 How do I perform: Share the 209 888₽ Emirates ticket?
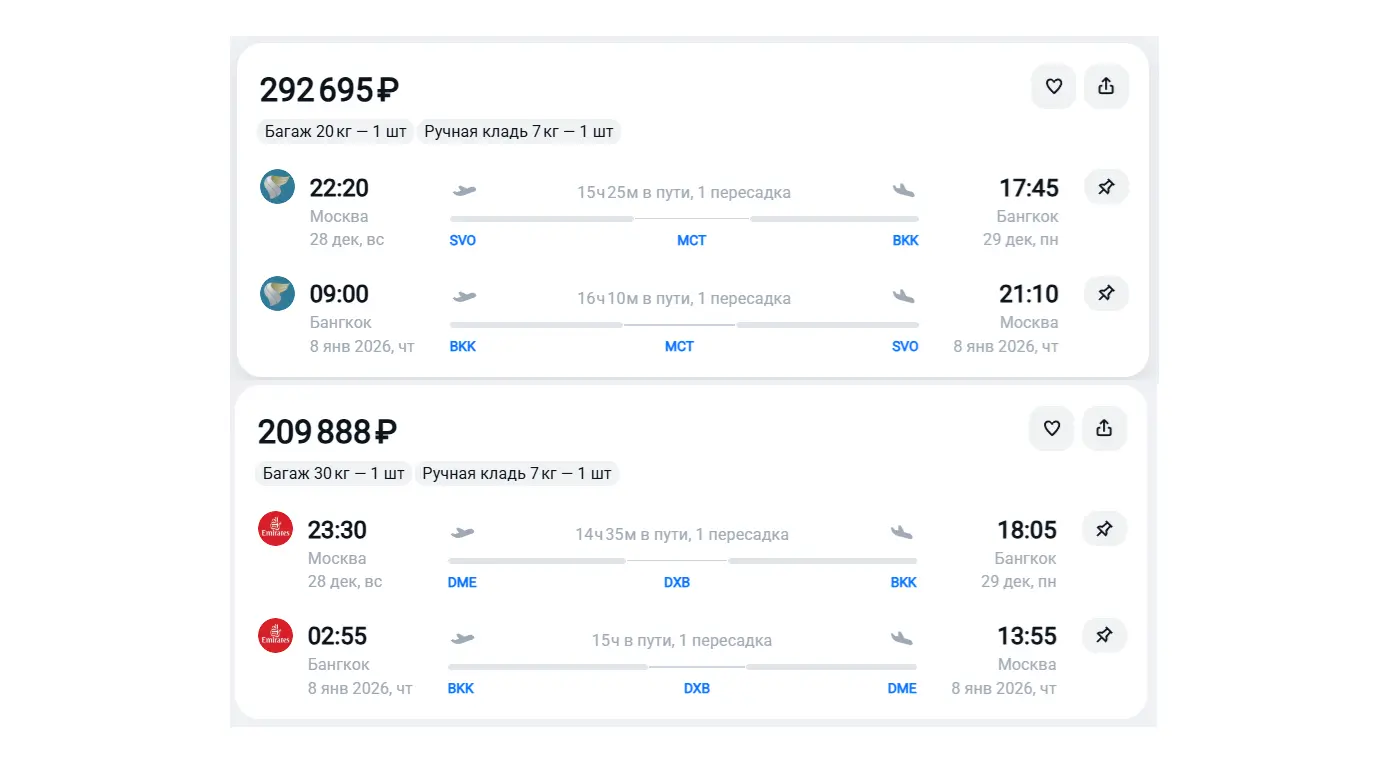(x=1104, y=429)
